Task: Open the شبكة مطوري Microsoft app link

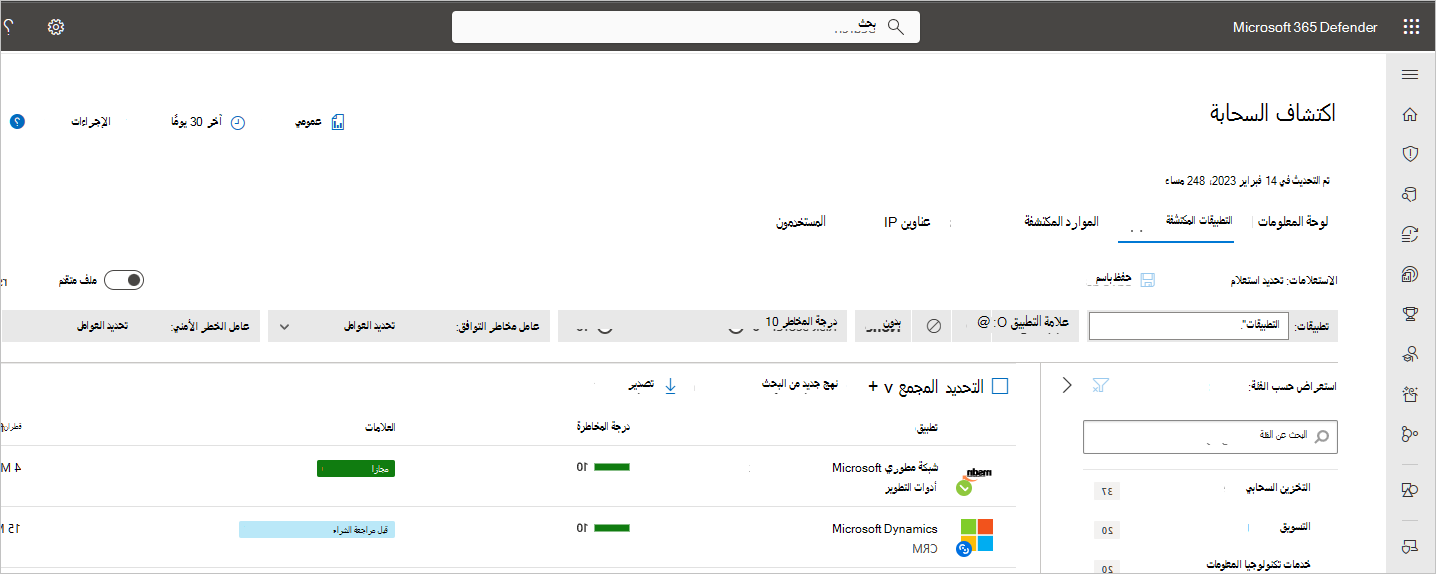Action: pos(885,468)
